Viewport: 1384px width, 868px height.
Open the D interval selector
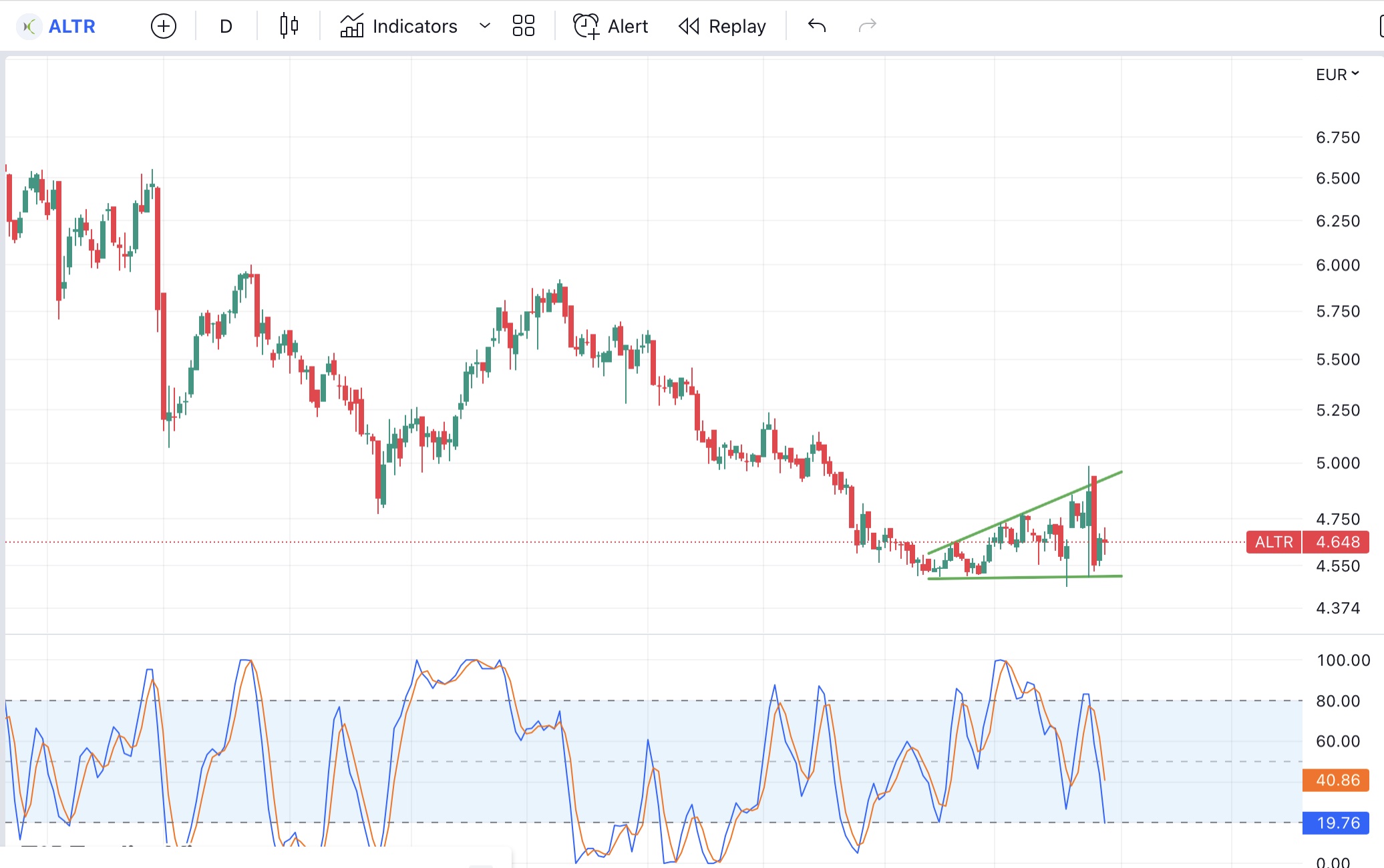pyautogui.click(x=226, y=27)
